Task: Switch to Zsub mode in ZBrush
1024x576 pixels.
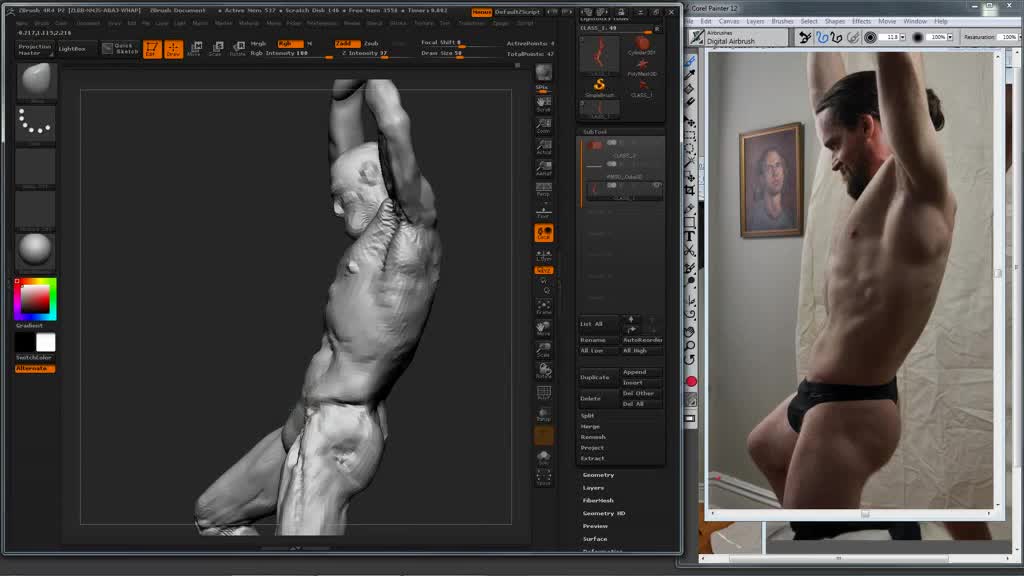Action: (x=372, y=44)
